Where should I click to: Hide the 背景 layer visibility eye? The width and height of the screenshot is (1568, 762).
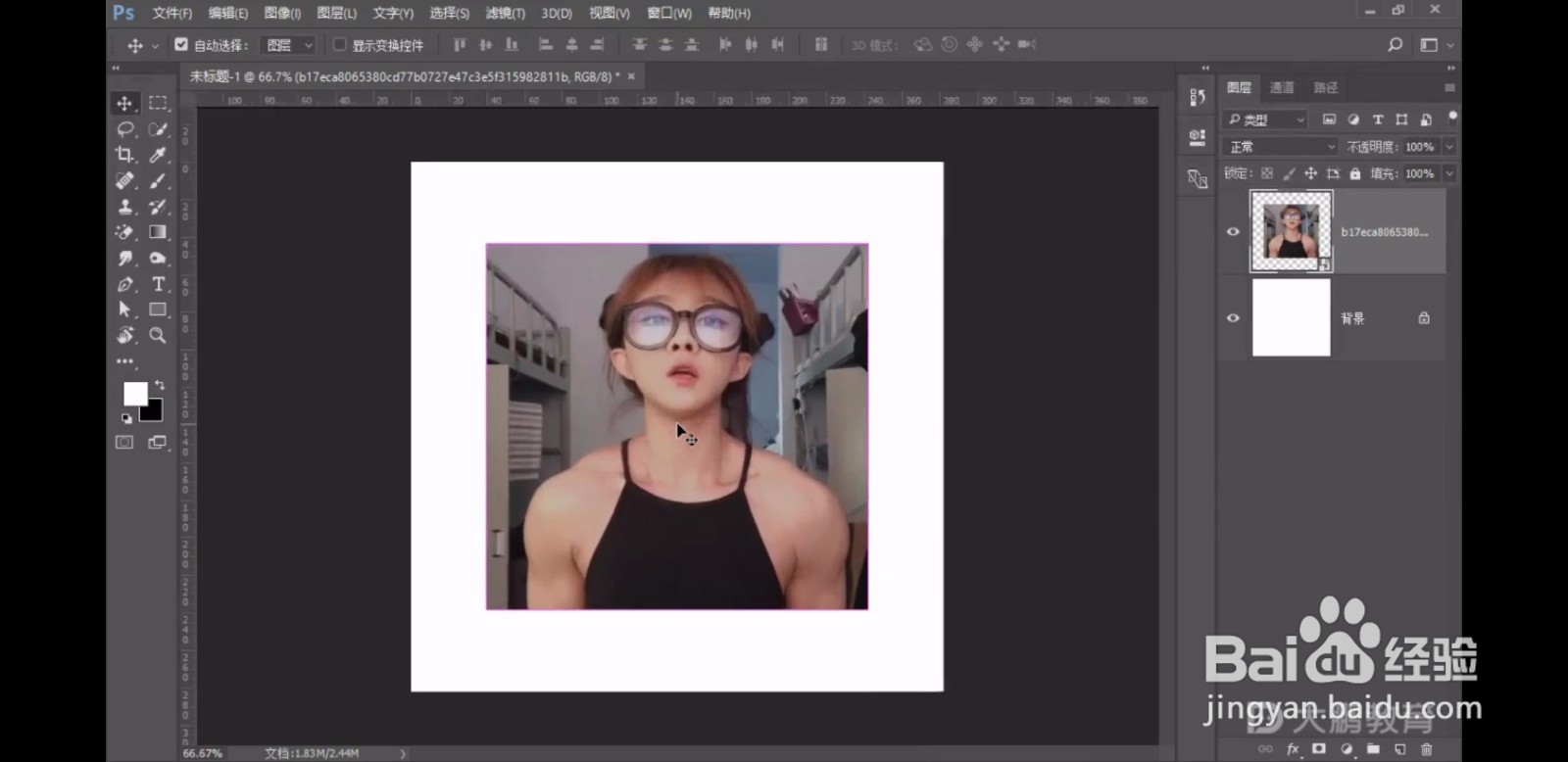pyautogui.click(x=1233, y=318)
